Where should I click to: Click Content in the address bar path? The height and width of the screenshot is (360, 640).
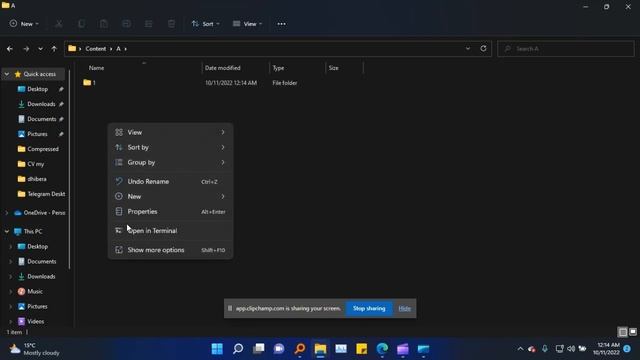point(96,49)
